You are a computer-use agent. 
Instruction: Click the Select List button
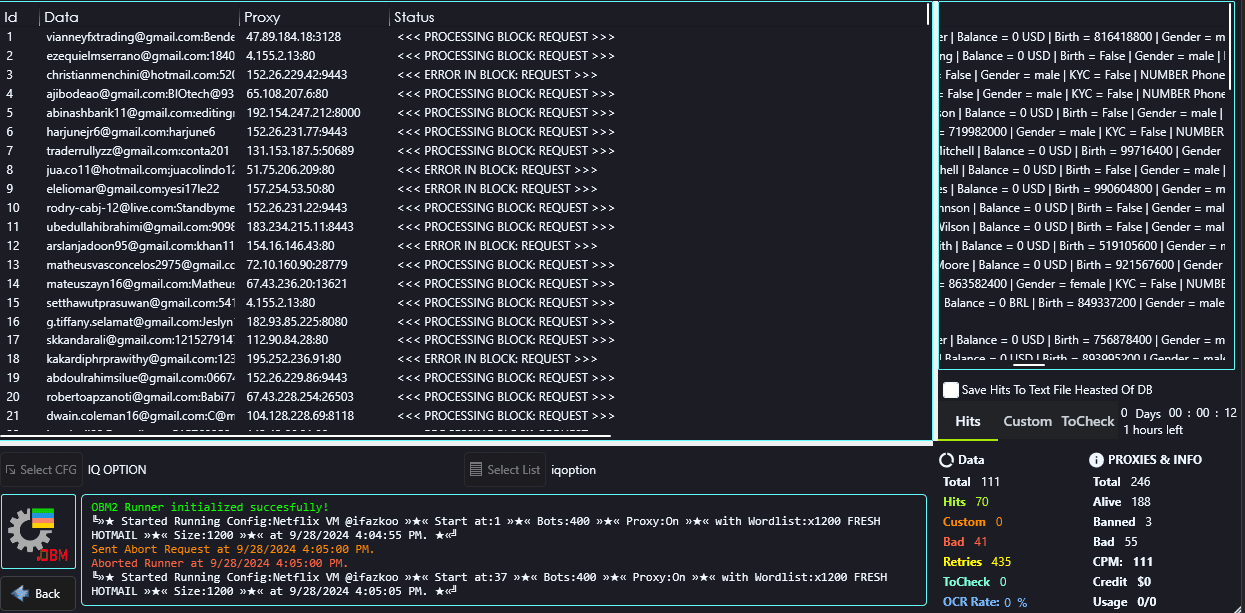505,469
